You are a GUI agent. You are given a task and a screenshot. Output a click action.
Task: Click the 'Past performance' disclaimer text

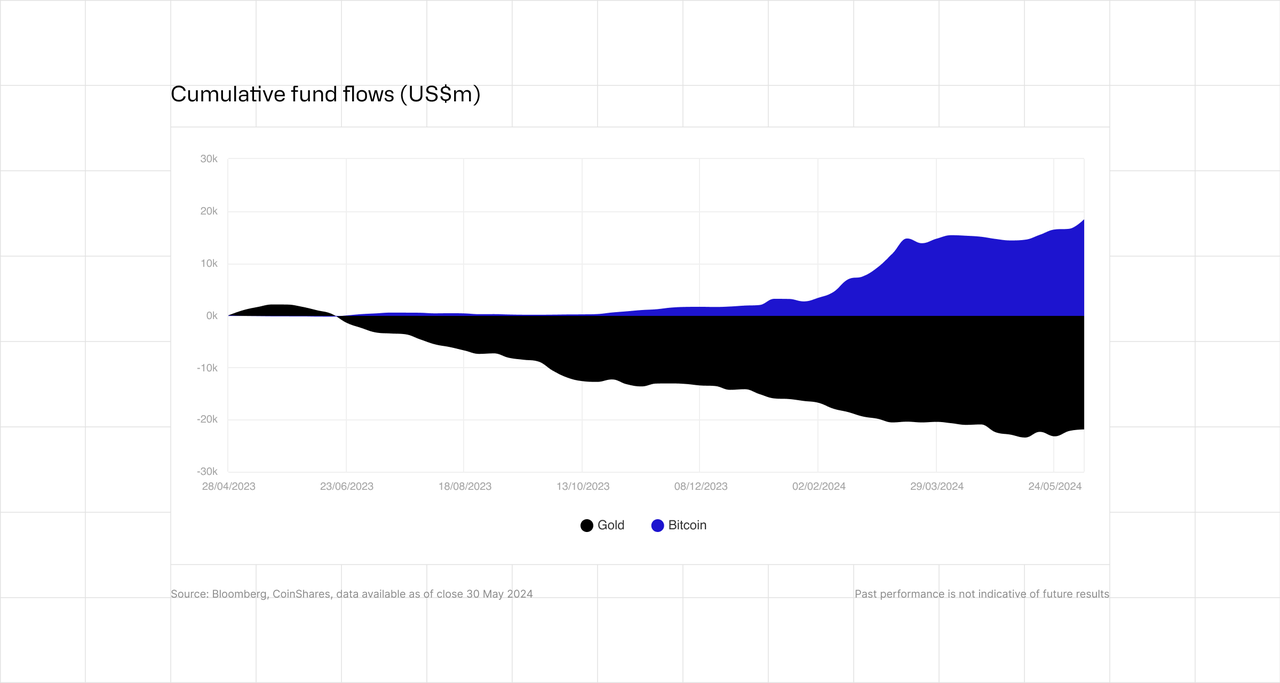pyautogui.click(x=982, y=594)
